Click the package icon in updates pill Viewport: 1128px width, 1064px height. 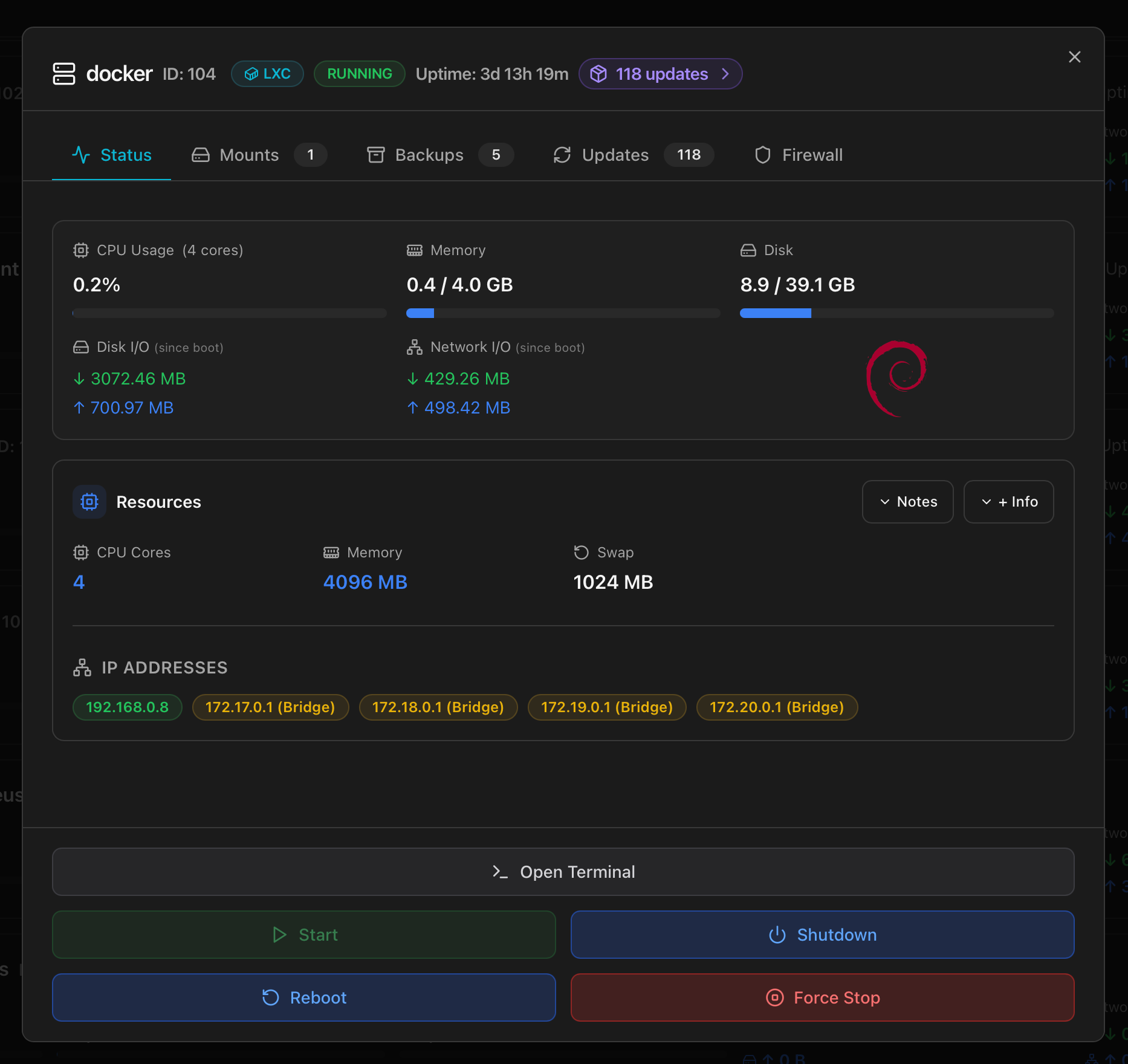(598, 74)
